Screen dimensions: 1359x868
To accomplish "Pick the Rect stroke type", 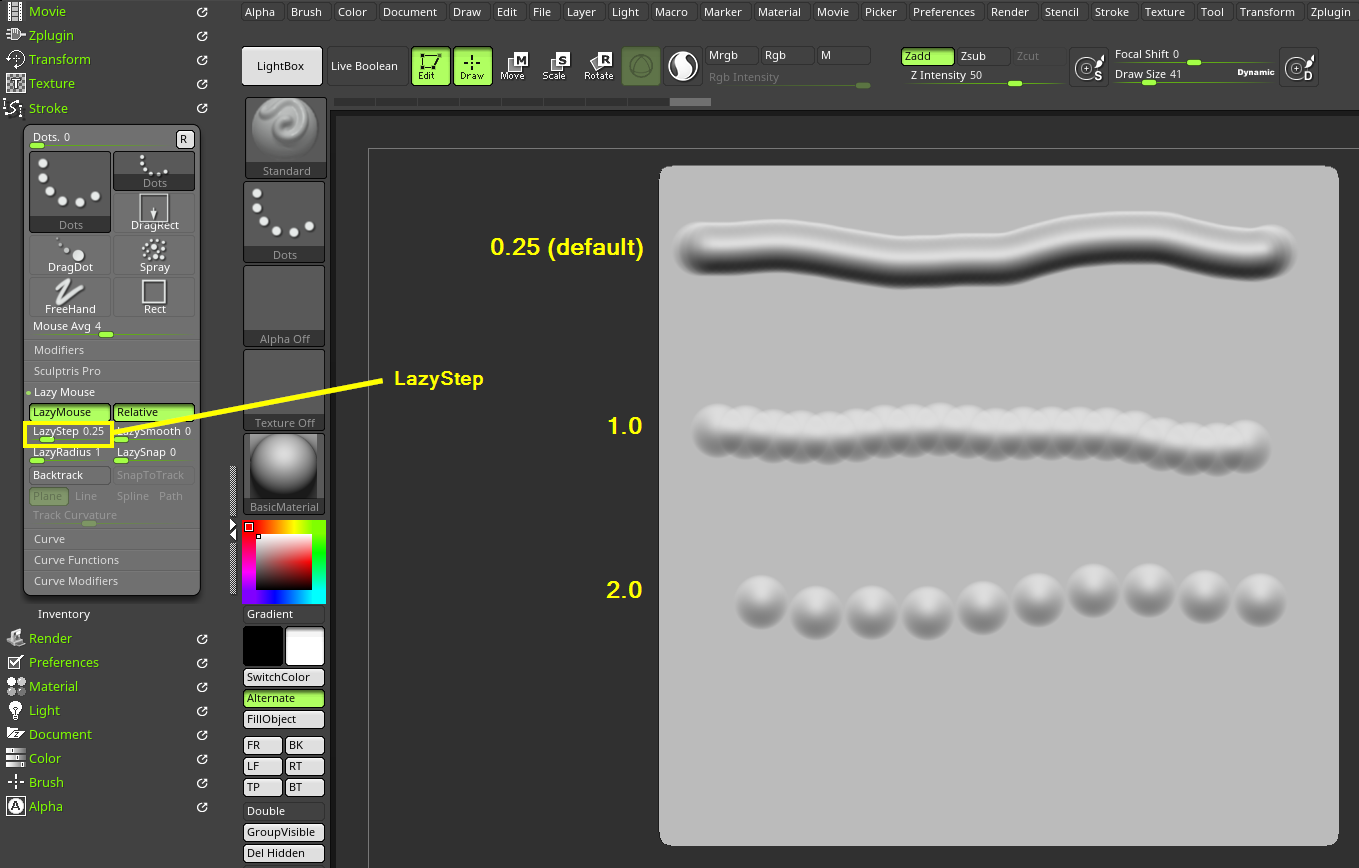I will [154, 297].
